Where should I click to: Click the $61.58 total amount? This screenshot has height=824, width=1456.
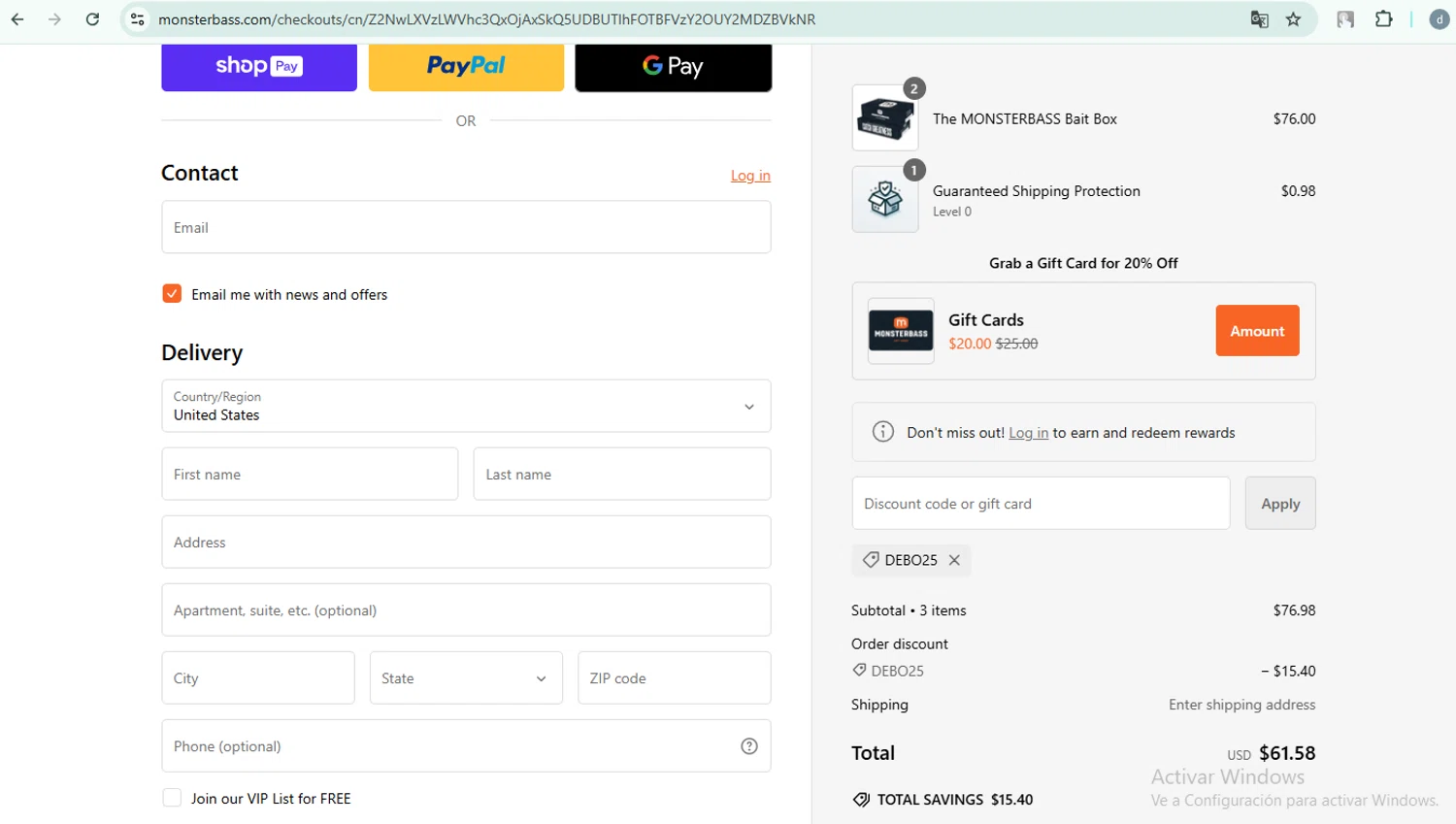coord(1287,753)
